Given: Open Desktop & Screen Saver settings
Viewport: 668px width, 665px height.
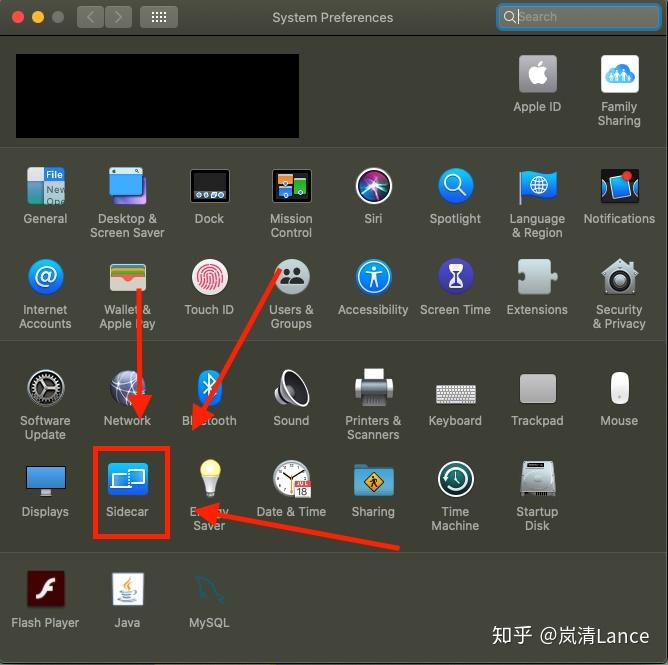Looking at the screenshot, I should (x=127, y=186).
